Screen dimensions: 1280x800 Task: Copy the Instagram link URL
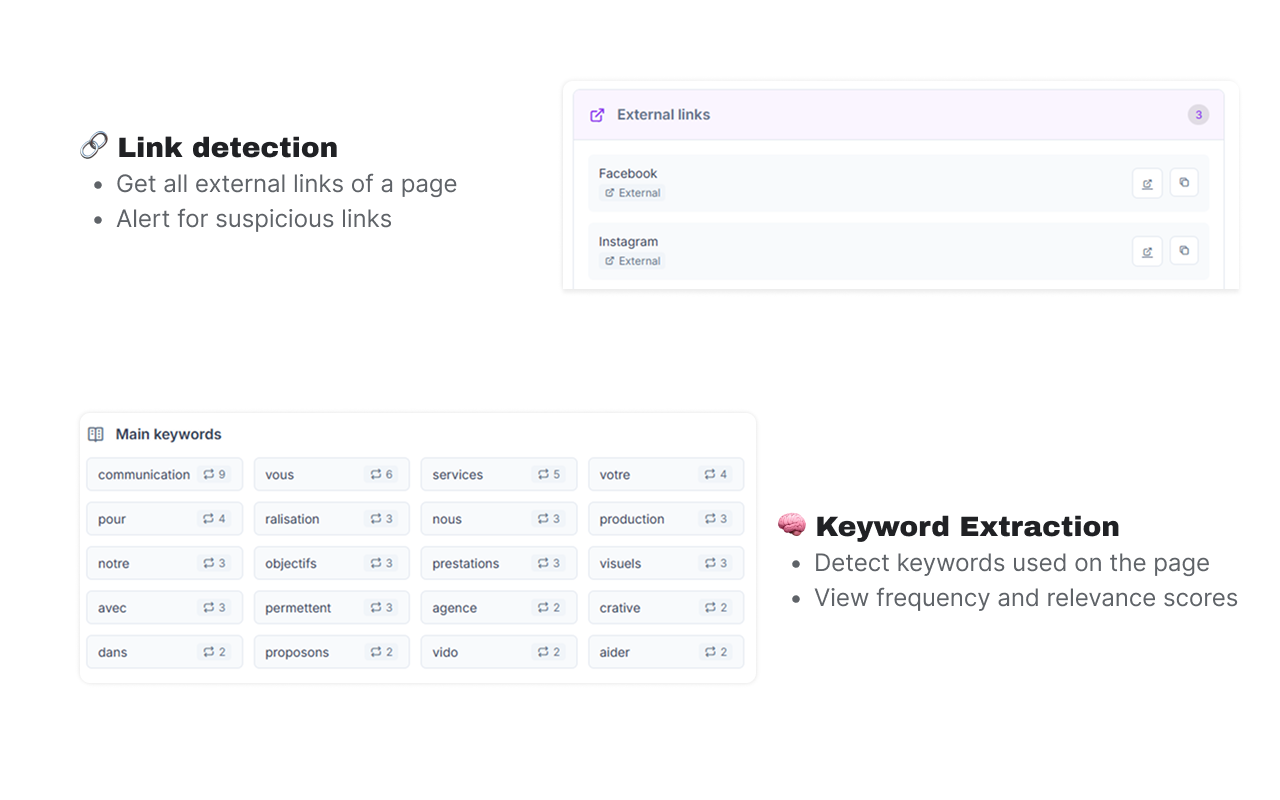1184,251
